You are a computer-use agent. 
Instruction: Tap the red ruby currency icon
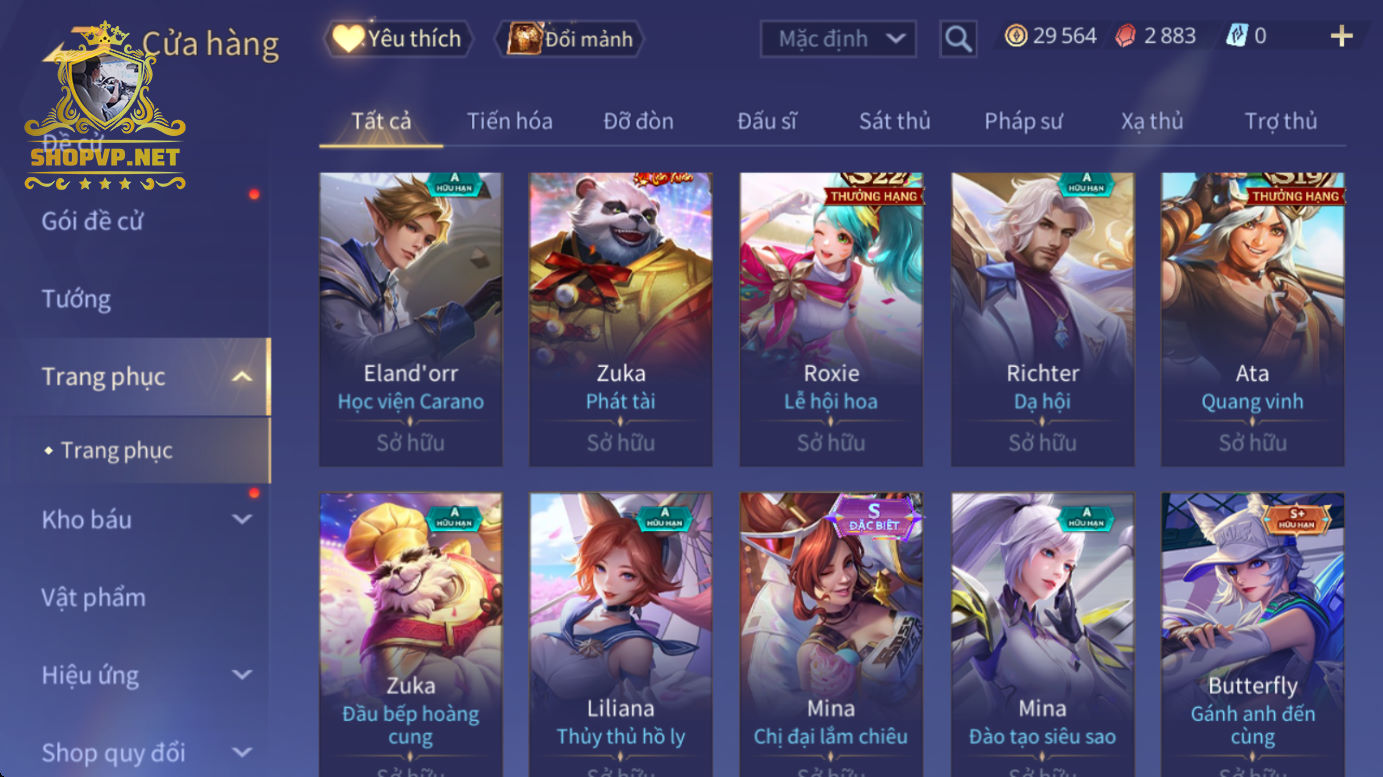click(x=1126, y=36)
